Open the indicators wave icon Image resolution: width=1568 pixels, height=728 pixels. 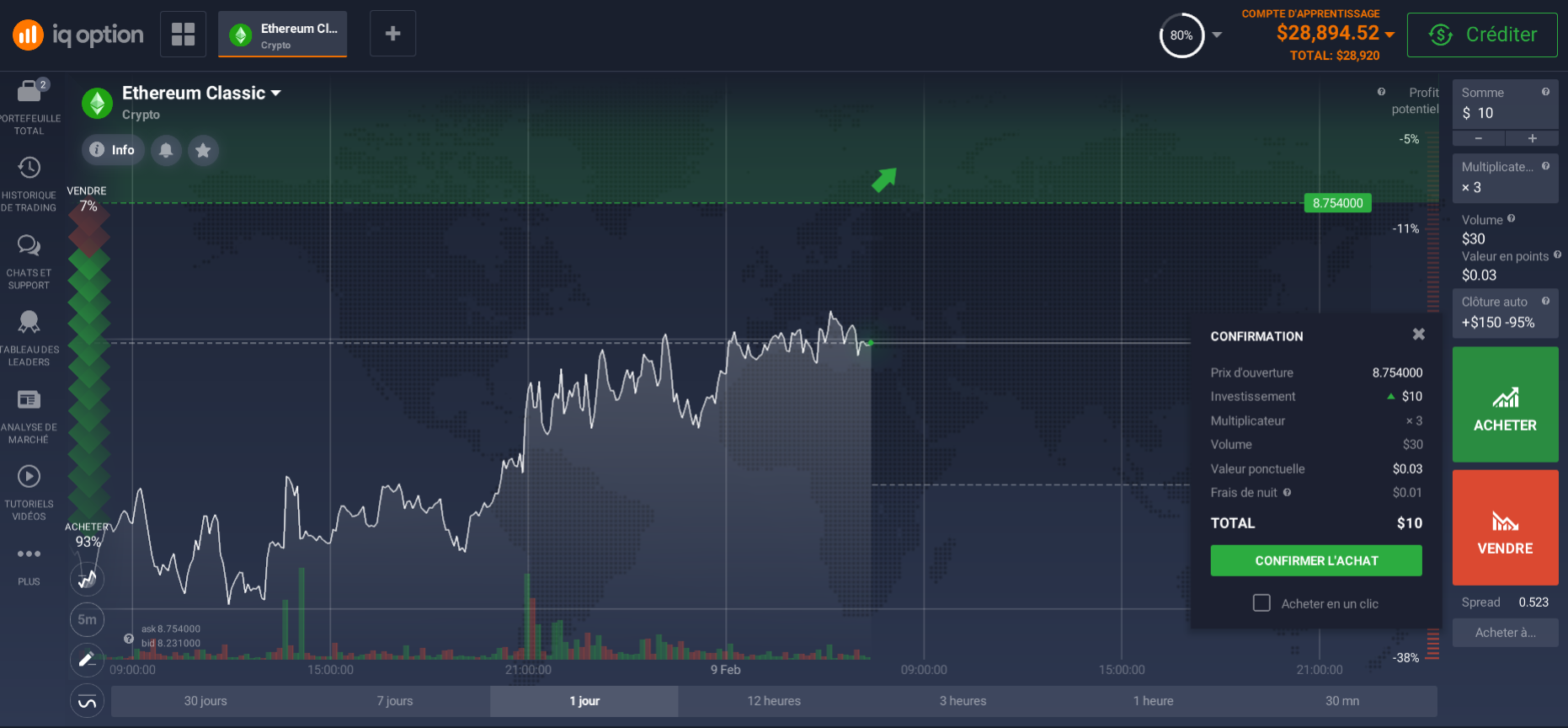pyautogui.click(x=87, y=701)
